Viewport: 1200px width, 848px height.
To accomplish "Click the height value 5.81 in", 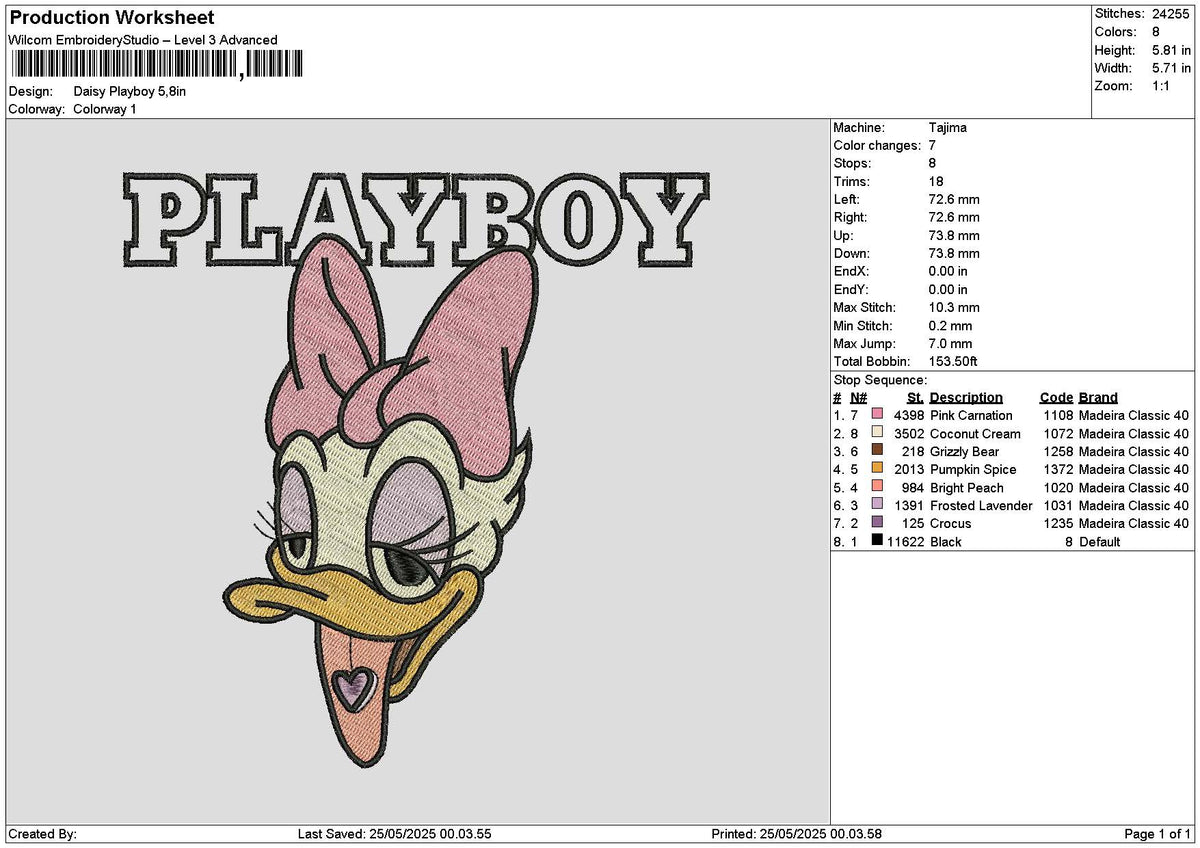I will [1172, 50].
